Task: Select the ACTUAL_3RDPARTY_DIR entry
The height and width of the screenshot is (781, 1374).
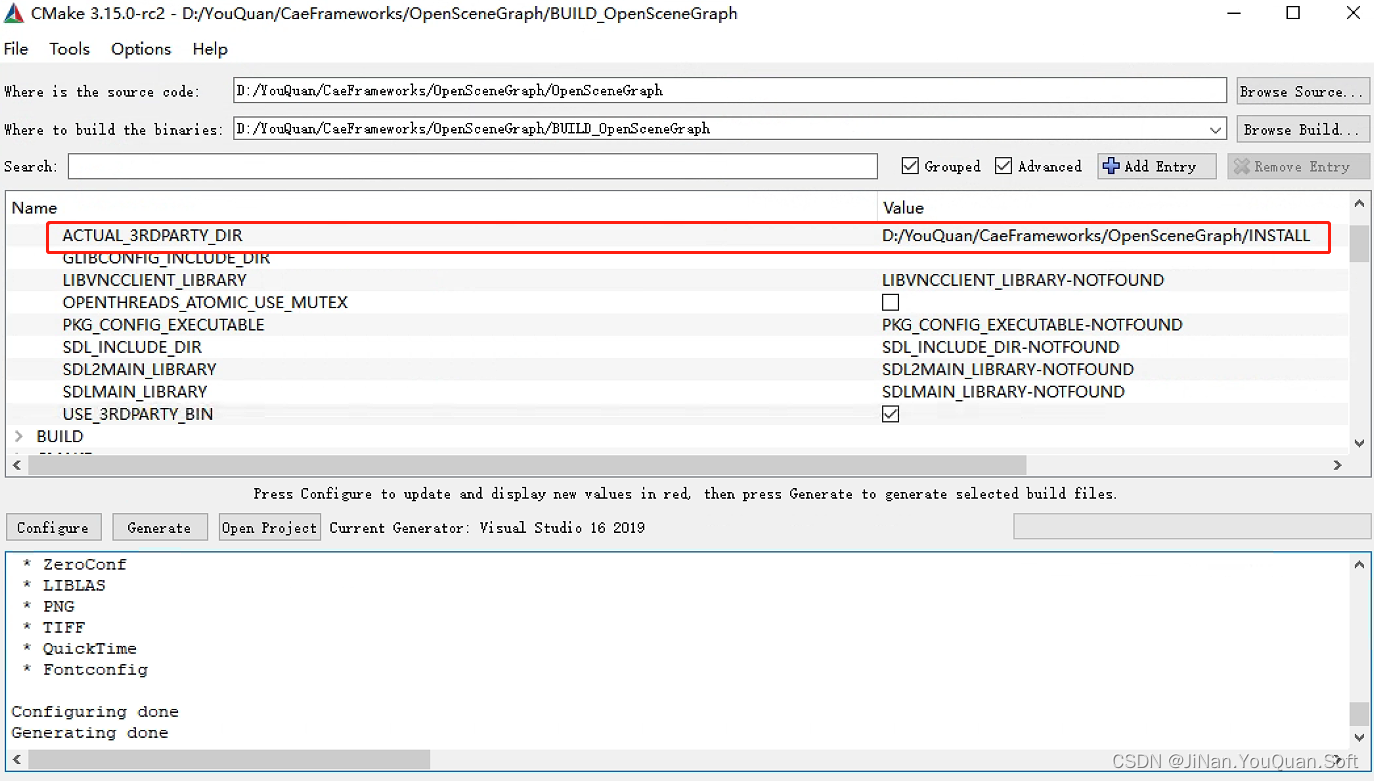Action: [x=152, y=236]
